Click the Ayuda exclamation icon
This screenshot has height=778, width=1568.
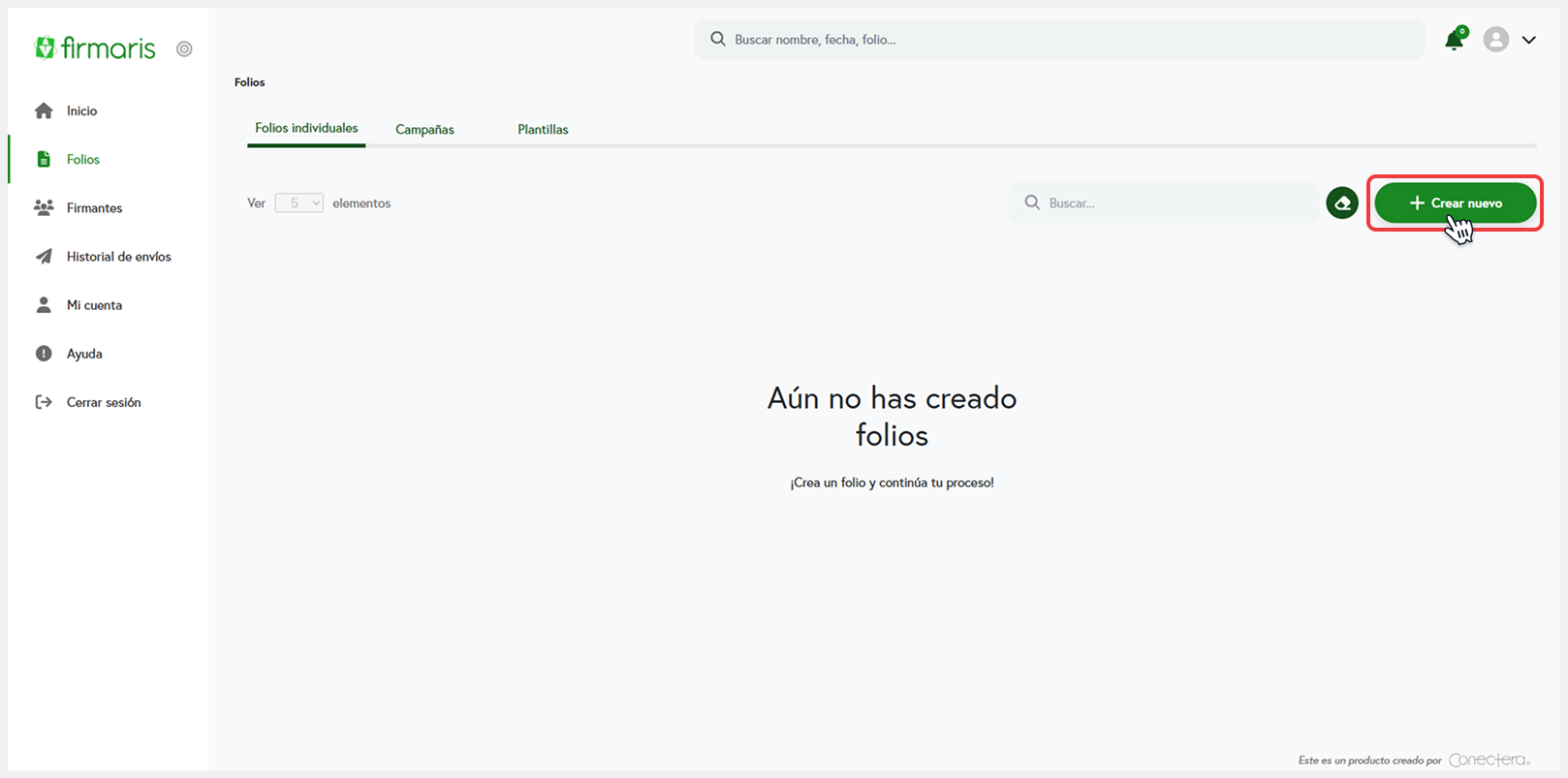[44, 354]
